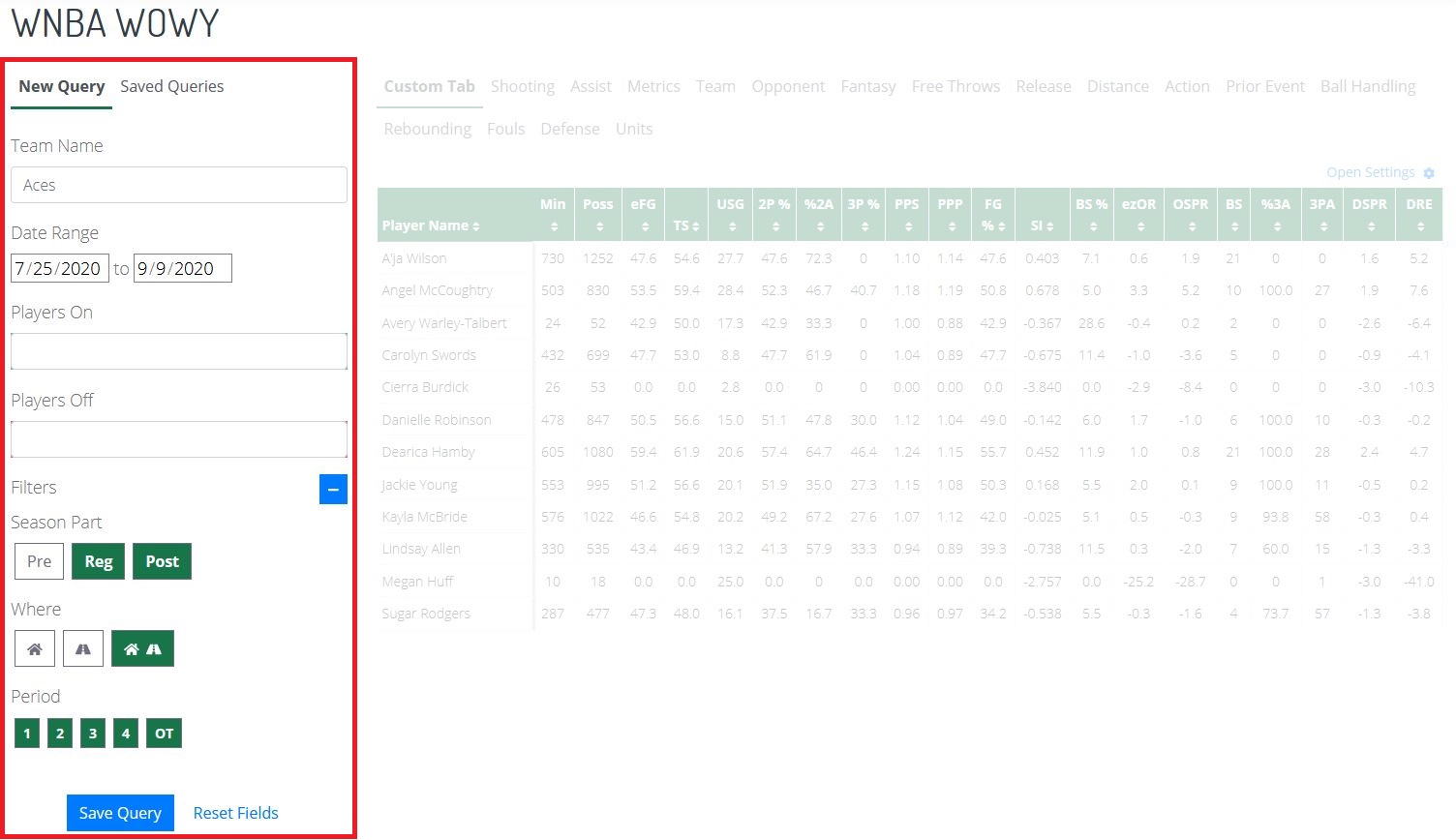Disable the Reg season part toggle

(x=98, y=561)
